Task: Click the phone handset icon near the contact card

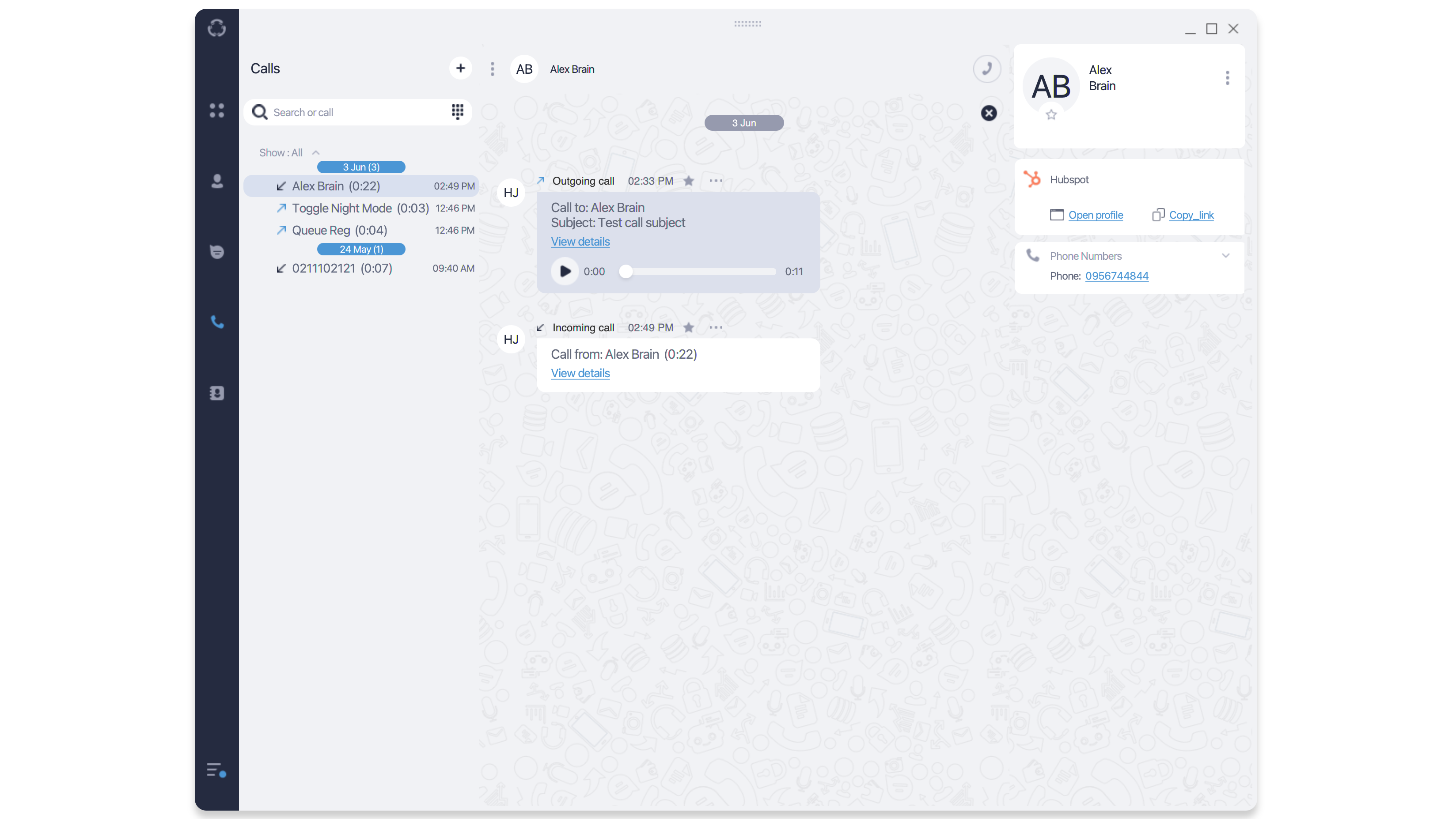Action: [987, 68]
